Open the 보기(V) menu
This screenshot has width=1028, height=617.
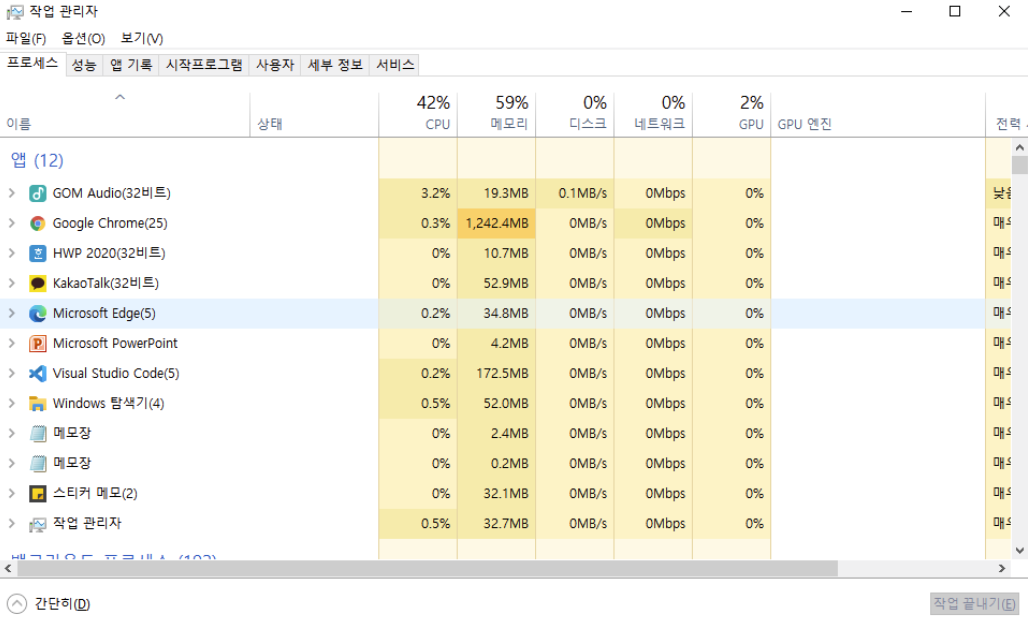[142, 39]
